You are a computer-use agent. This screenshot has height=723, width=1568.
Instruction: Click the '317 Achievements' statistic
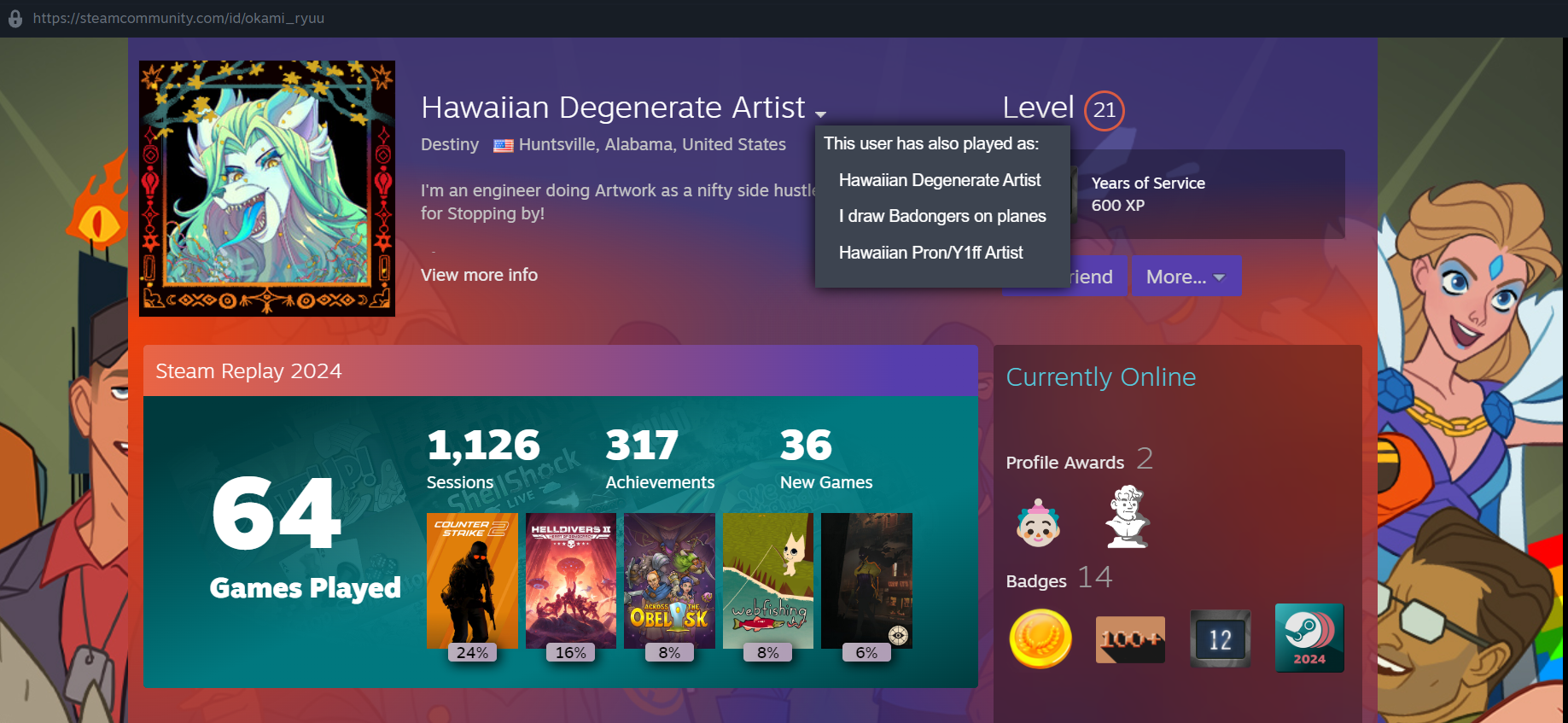[x=660, y=459]
